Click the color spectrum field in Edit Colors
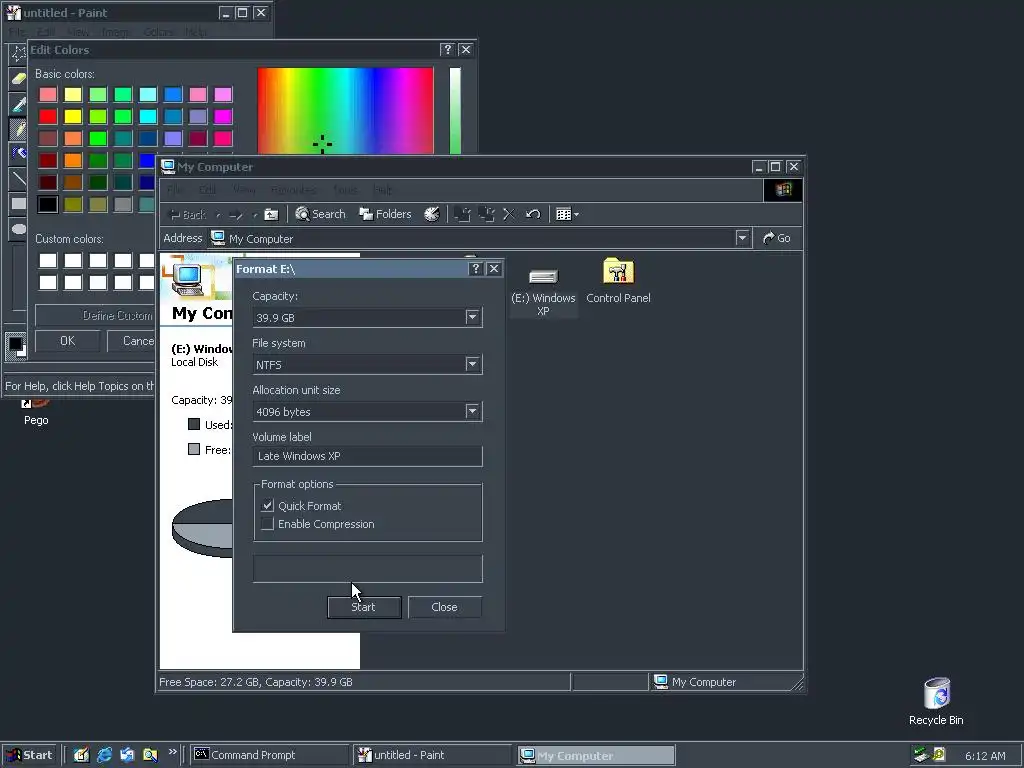This screenshot has width=1024, height=768. point(345,111)
